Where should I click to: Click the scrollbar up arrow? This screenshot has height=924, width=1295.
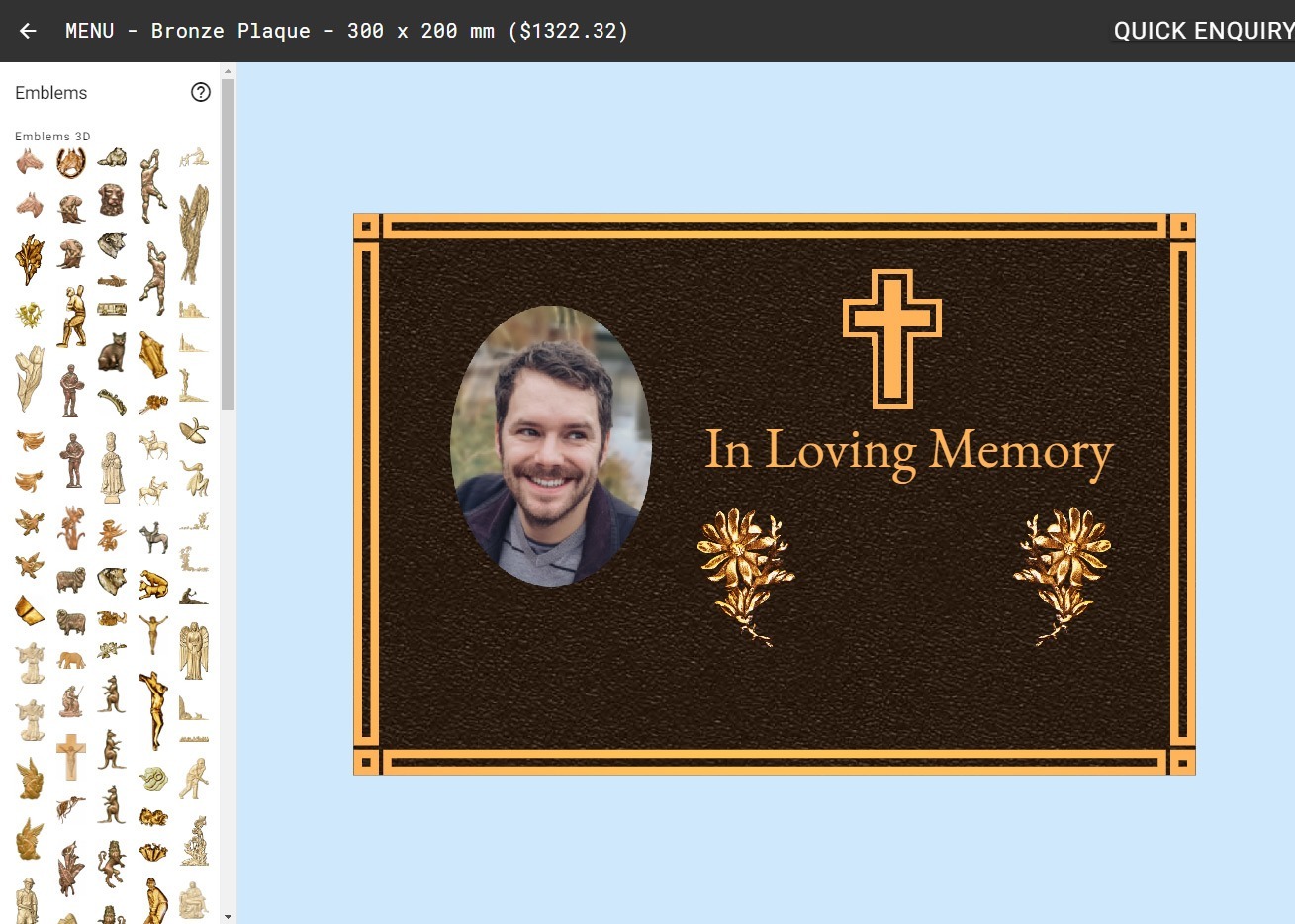pos(228,71)
